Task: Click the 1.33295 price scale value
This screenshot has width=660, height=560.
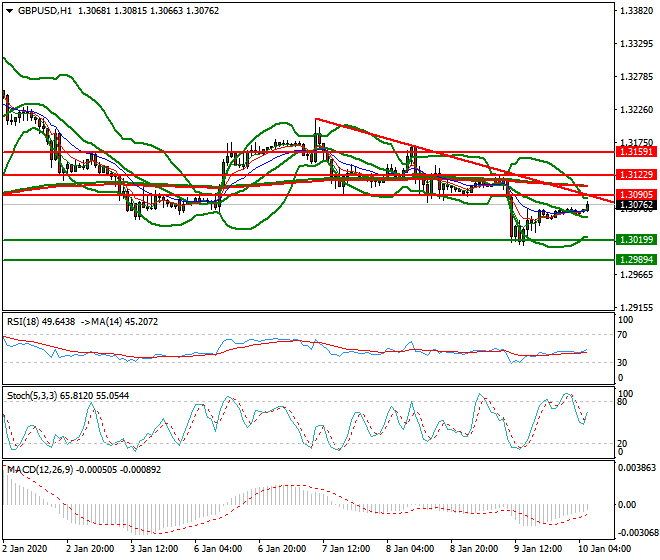Action: [636, 44]
